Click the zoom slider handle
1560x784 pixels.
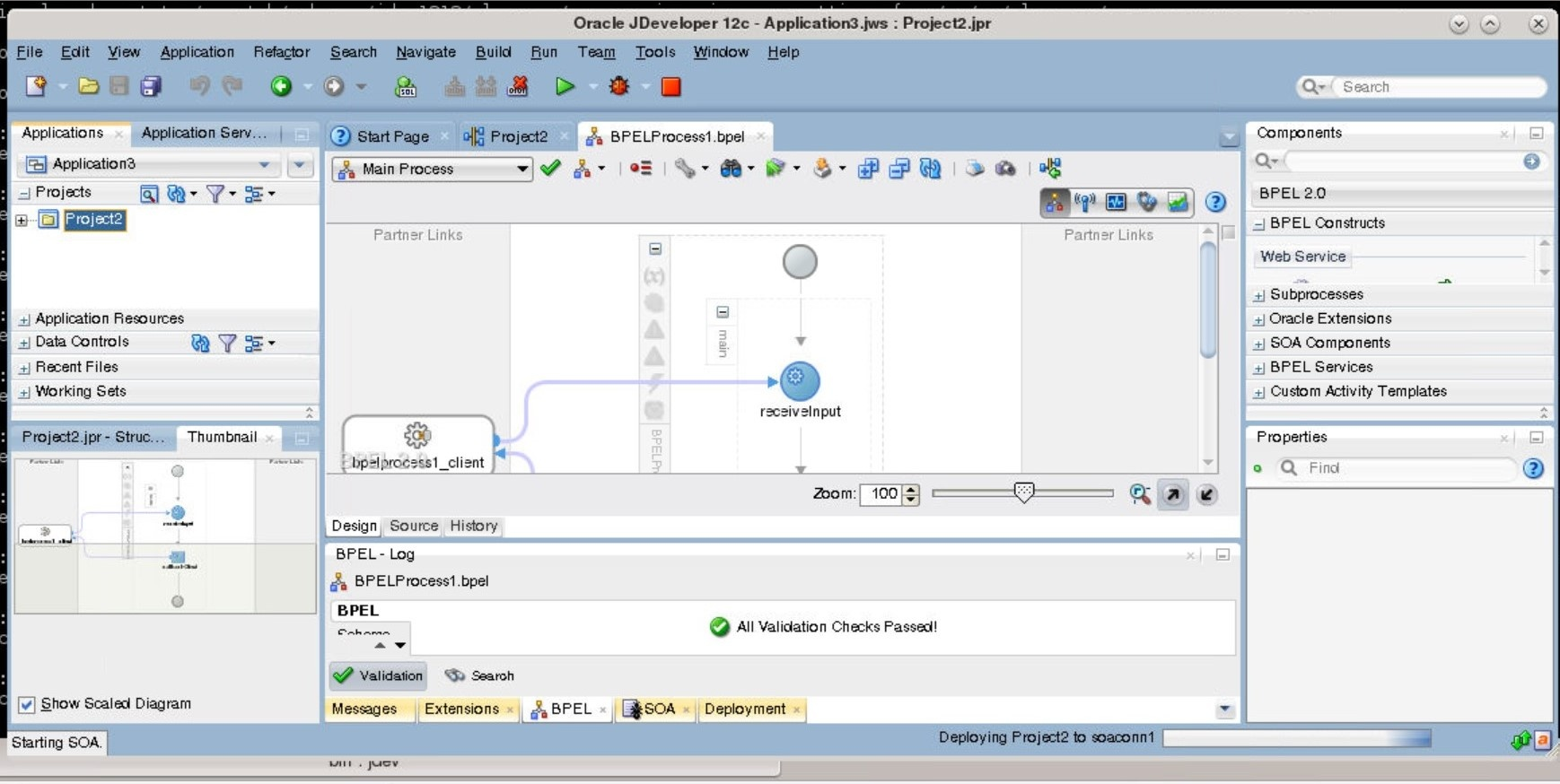tap(1024, 492)
